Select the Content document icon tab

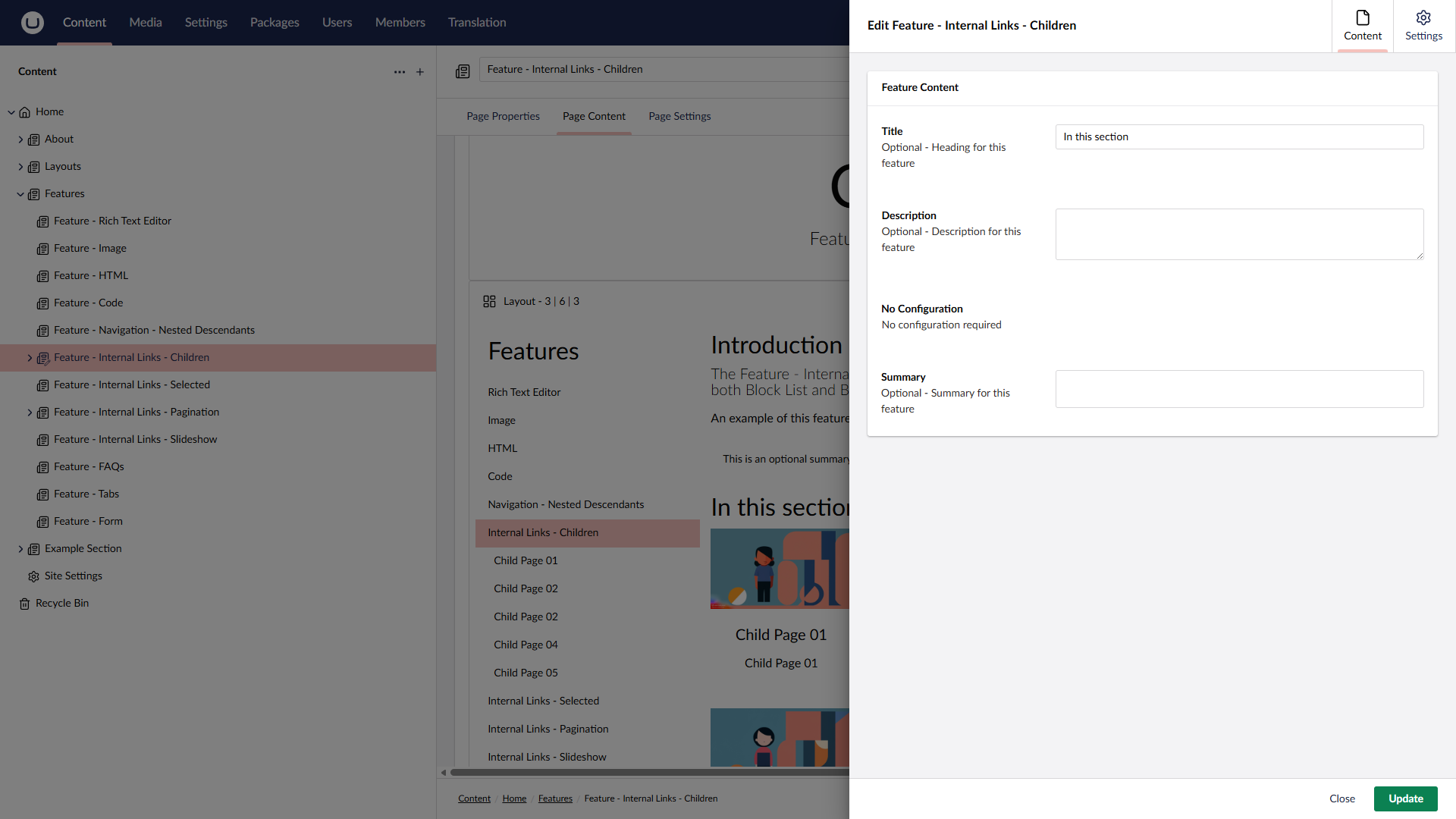pyautogui.click(x=1363, y=18)
